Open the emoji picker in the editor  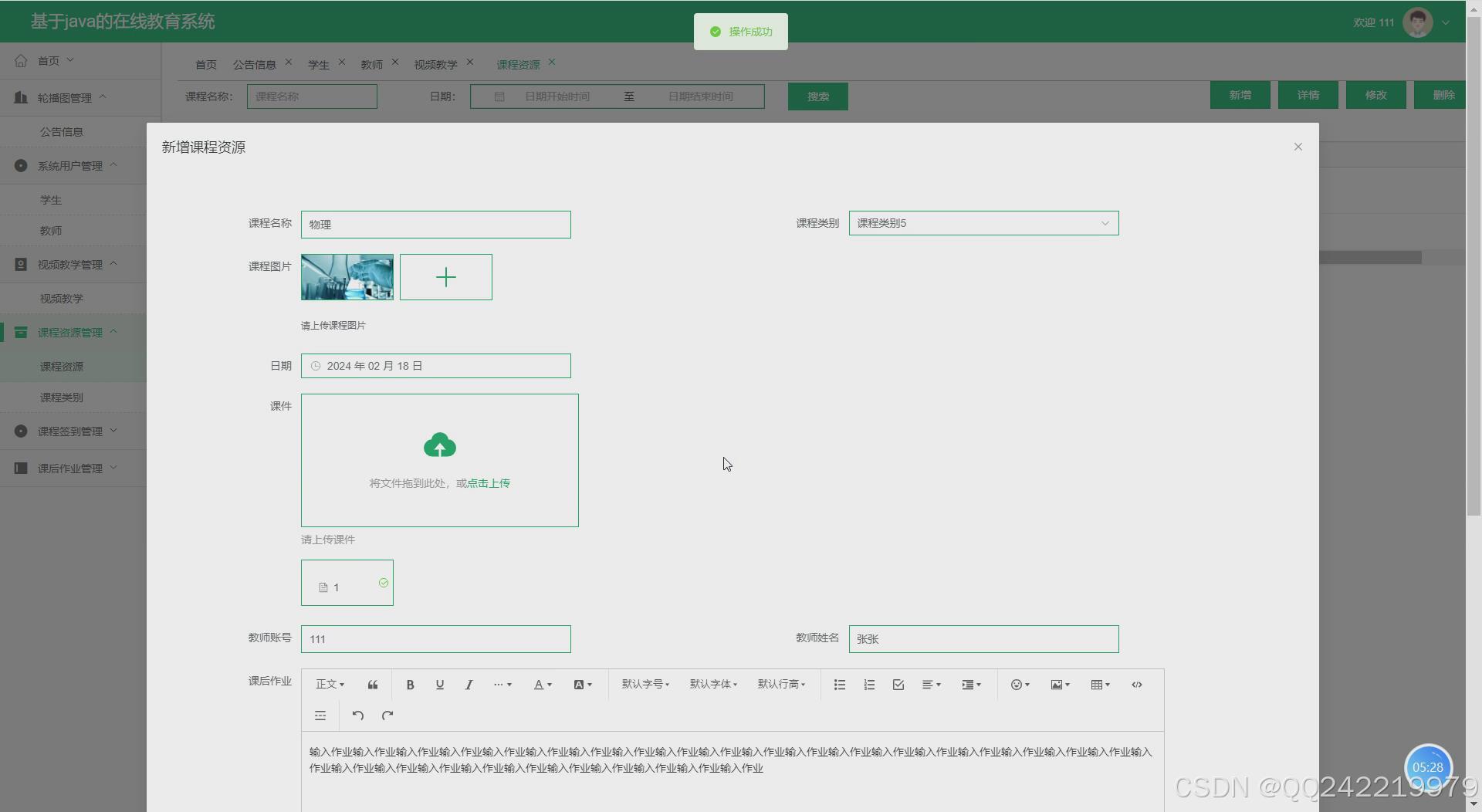coord(1017,685)
